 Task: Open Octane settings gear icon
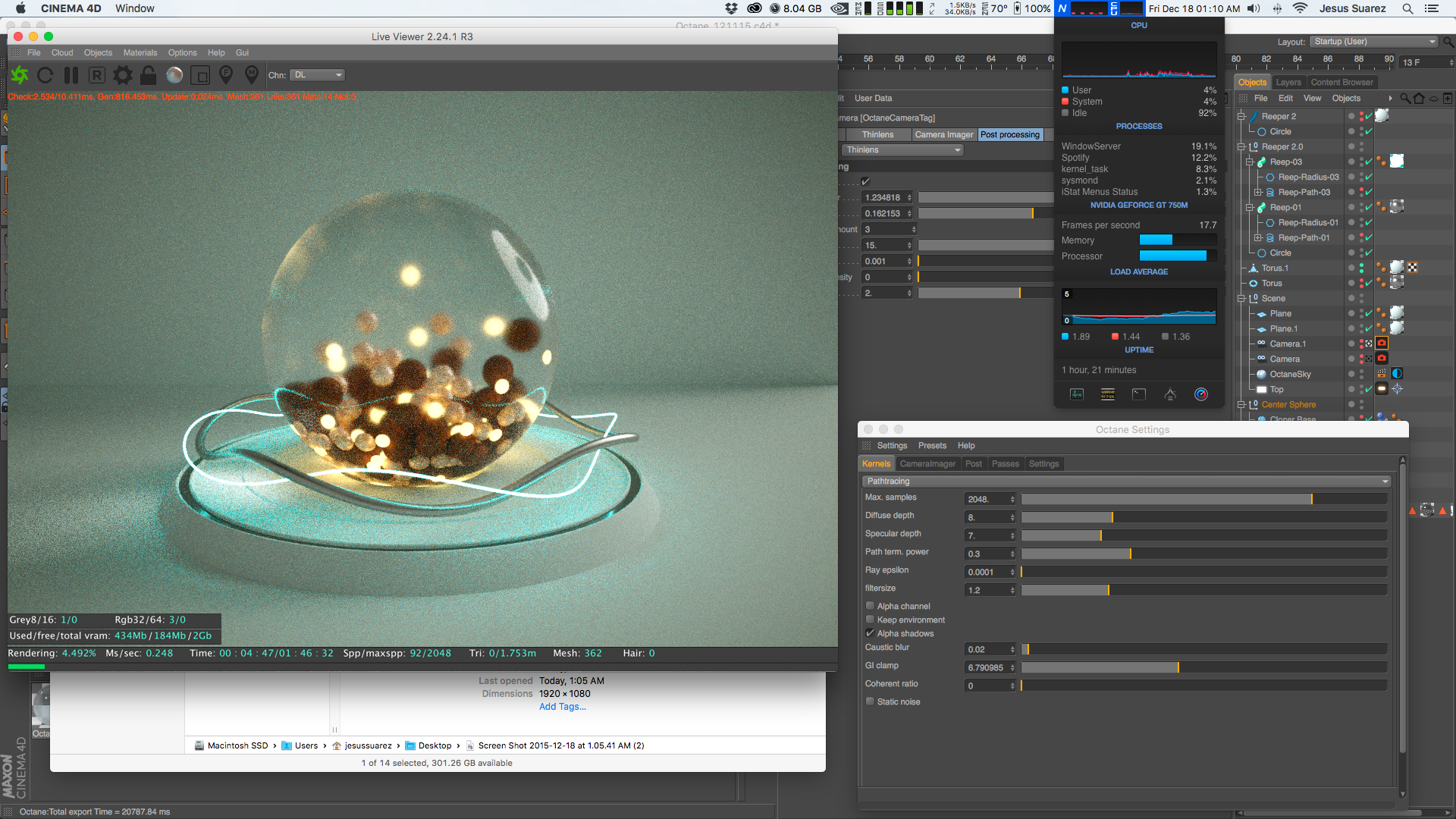(x=122, y=75)
